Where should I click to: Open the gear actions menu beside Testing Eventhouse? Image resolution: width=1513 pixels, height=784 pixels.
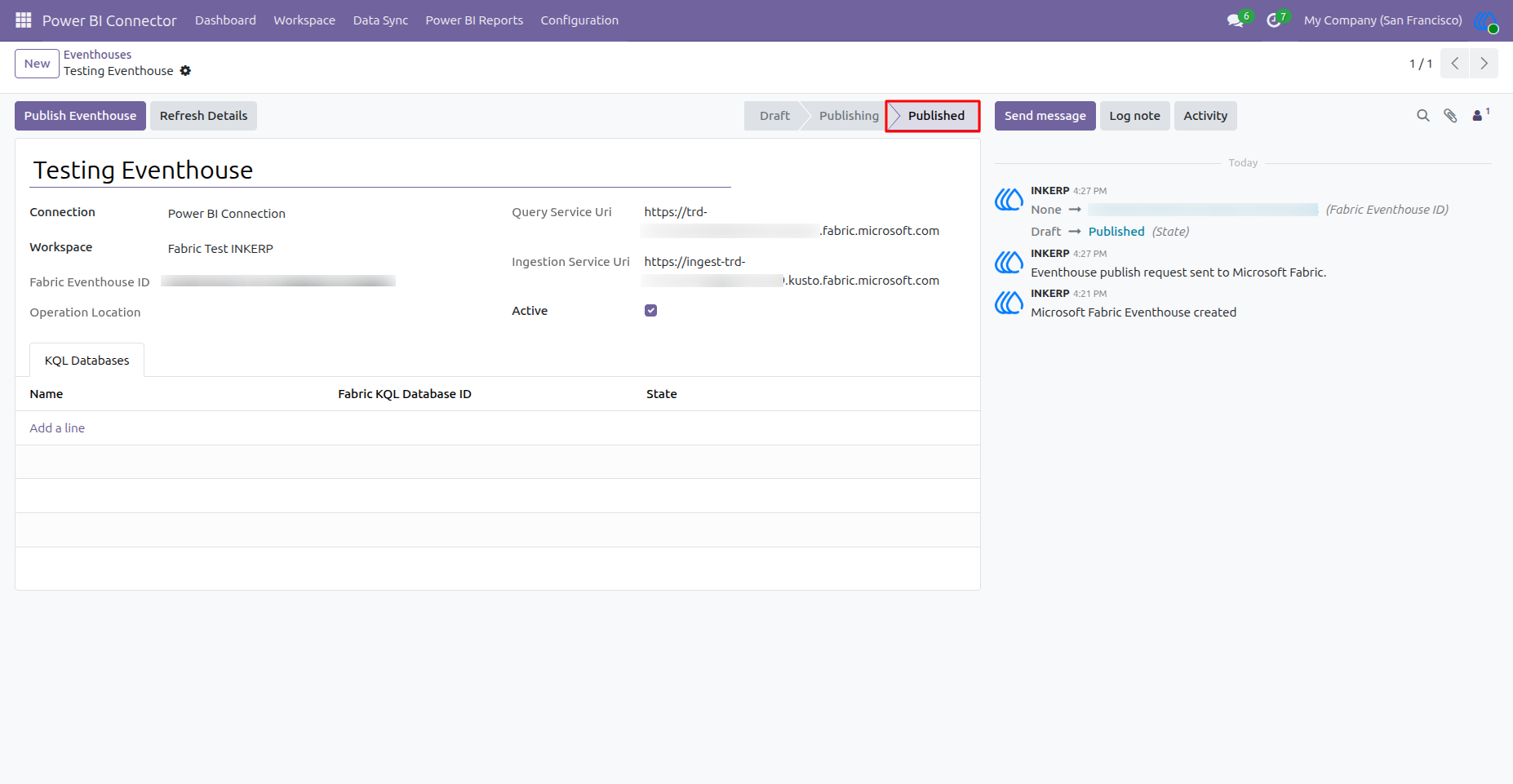pos(185,71)
